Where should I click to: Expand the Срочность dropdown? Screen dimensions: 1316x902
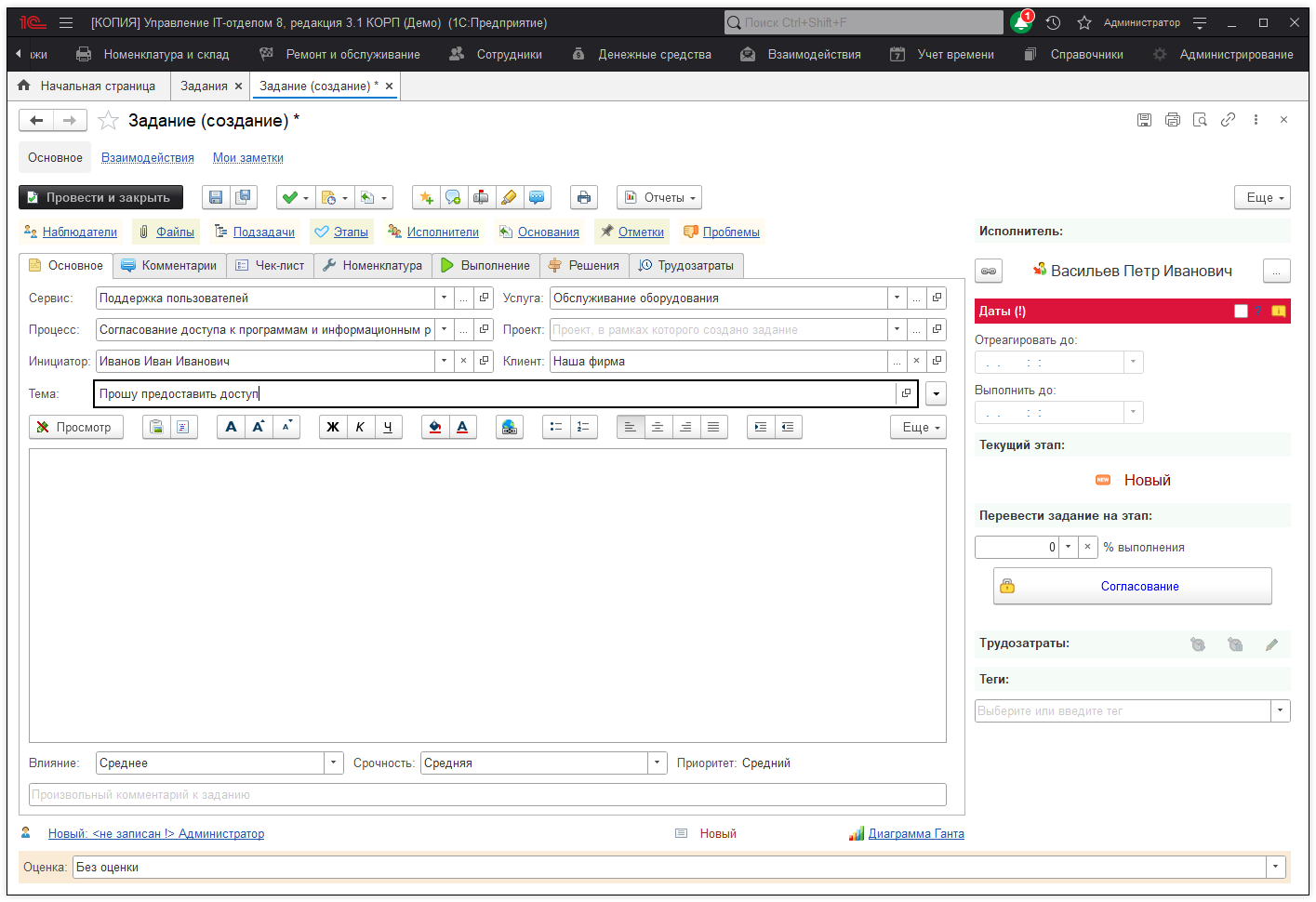658,763
